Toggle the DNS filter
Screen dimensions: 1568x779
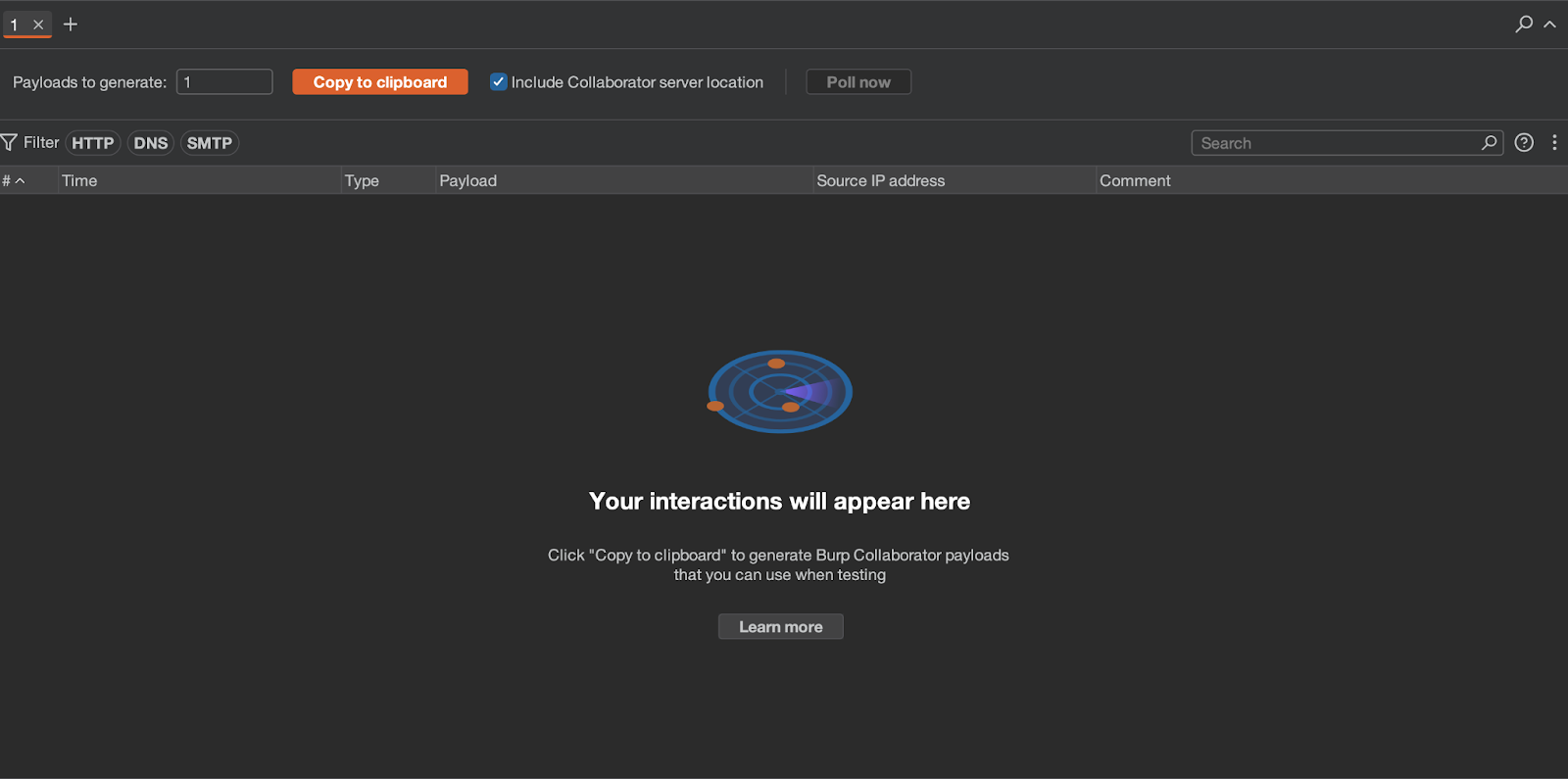(x=151, y=143)
